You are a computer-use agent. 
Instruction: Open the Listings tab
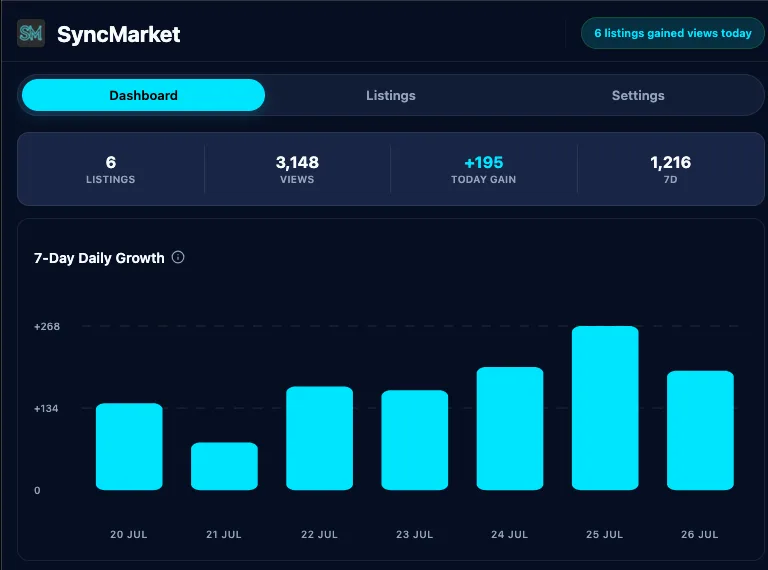[x=390, y=95]
